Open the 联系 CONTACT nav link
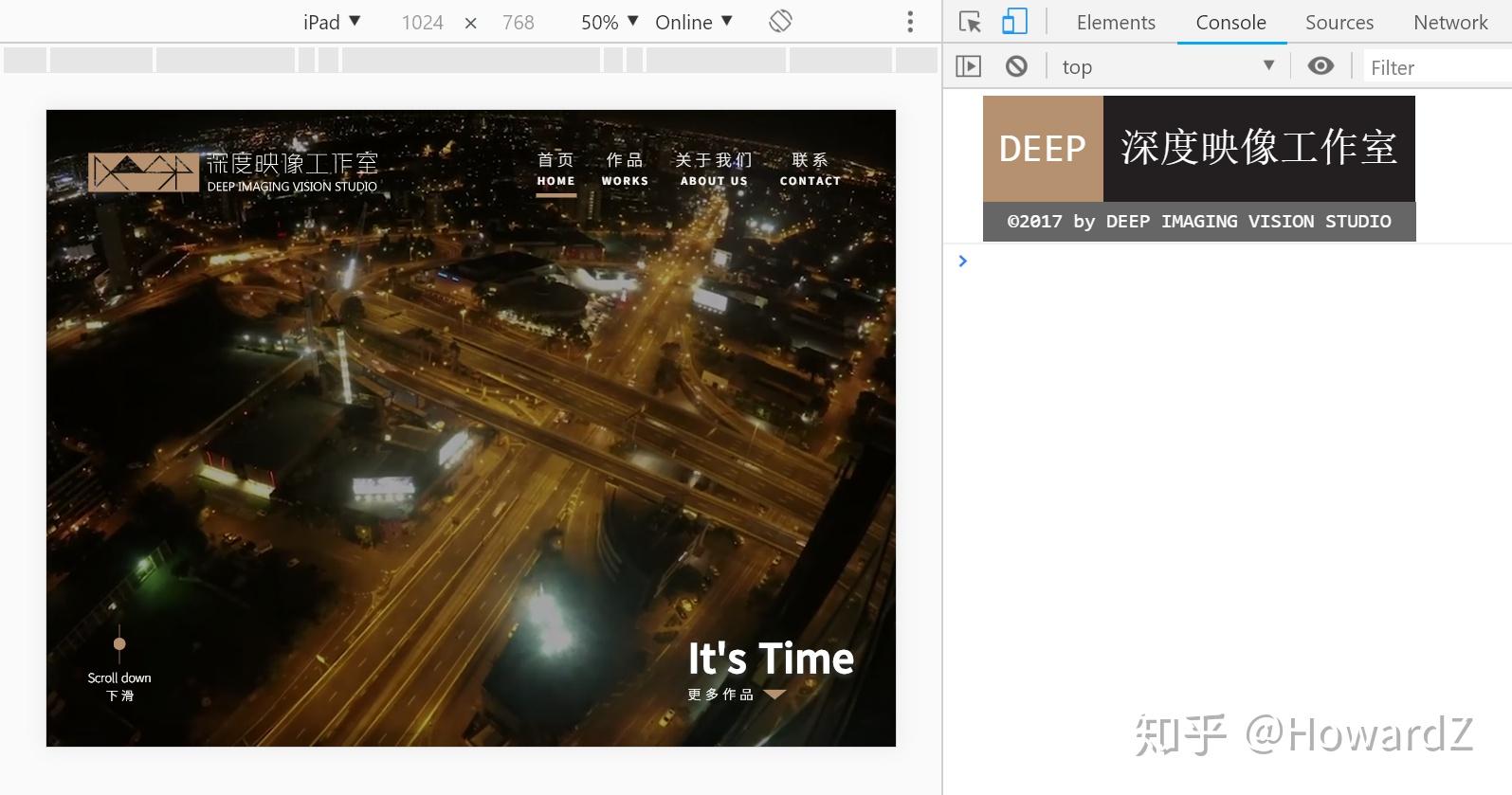Viewport: 1512px width, 795px height. (811, 170)
